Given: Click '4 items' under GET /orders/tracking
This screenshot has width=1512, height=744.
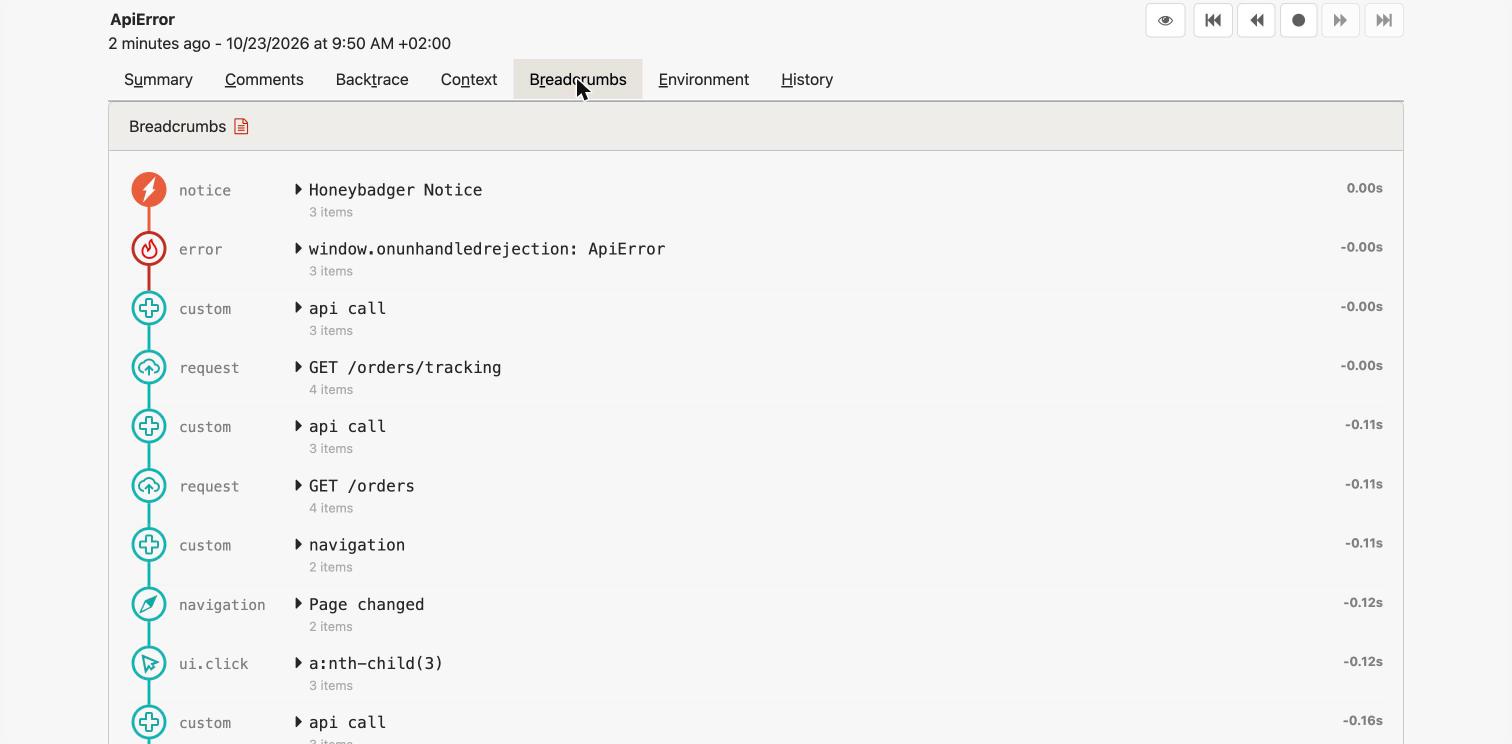Looking at the screenshot, I should pos(330,389).
